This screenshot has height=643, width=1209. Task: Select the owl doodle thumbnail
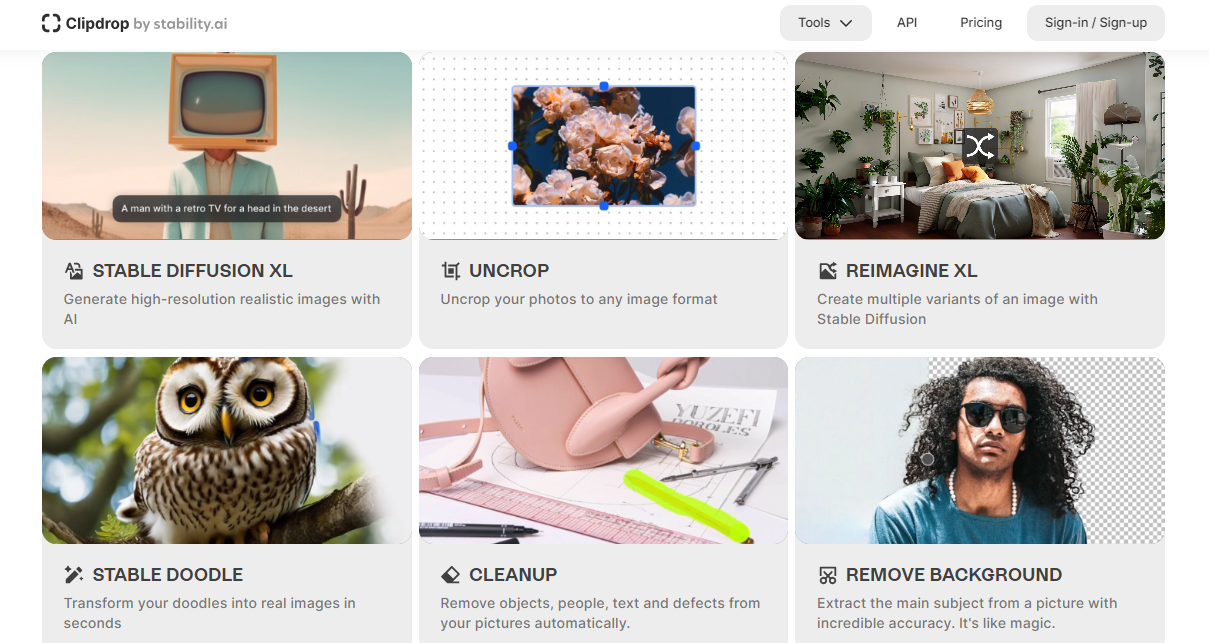click(x=227, y=451)
